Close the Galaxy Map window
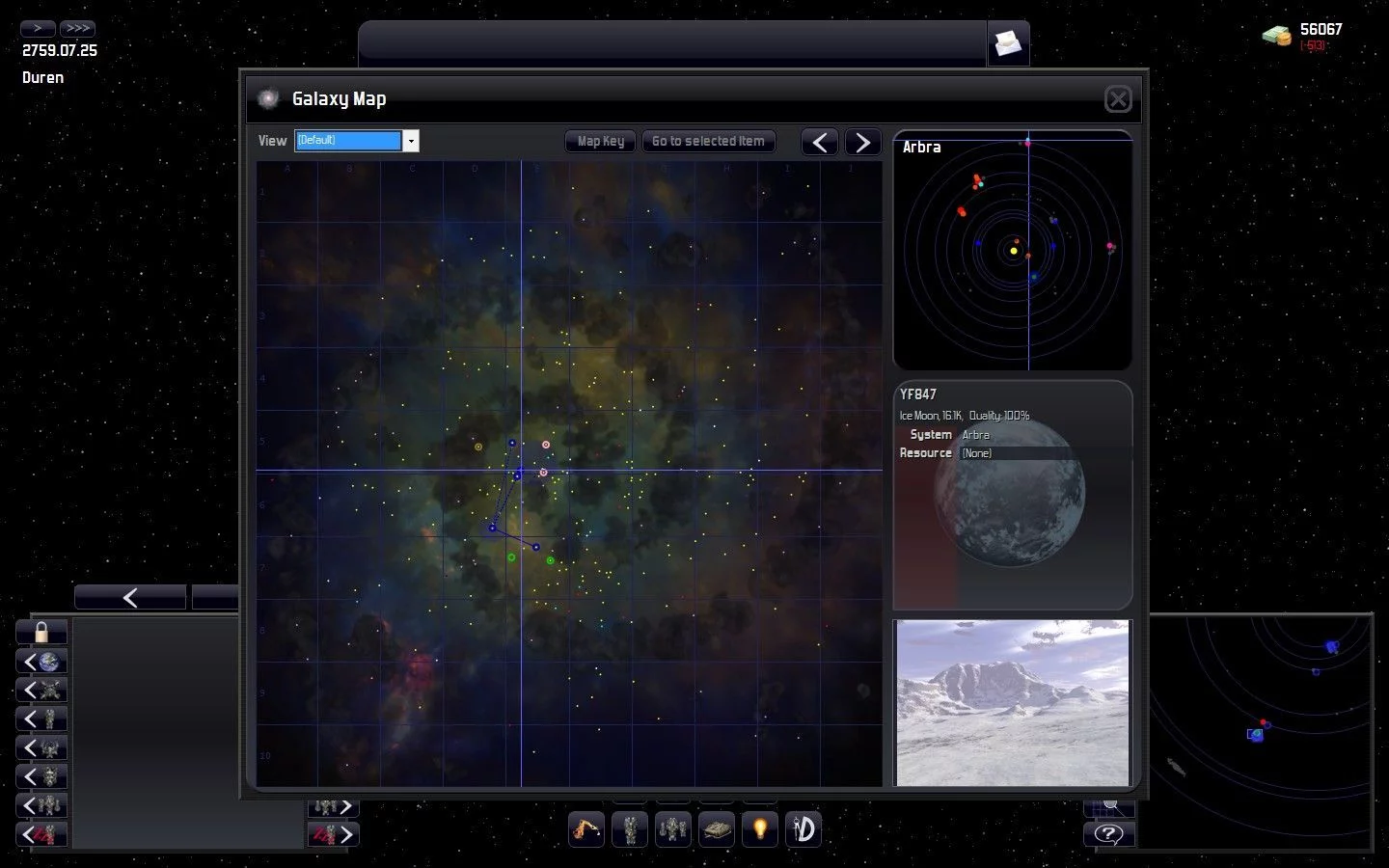This screenshot has height=868, width=1389. point(1118,98)
